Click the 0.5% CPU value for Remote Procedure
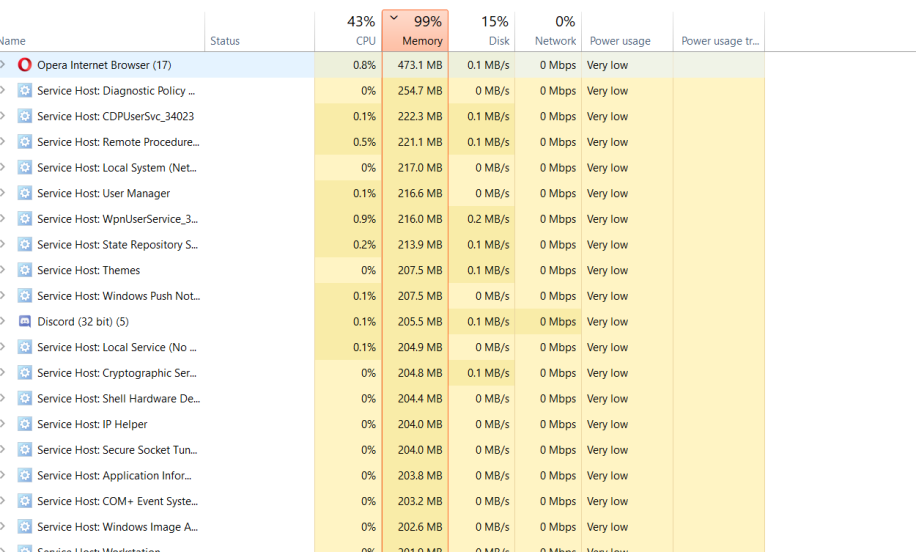The width and height of the screenshot is (916, 552). click(x=365, y=142)
